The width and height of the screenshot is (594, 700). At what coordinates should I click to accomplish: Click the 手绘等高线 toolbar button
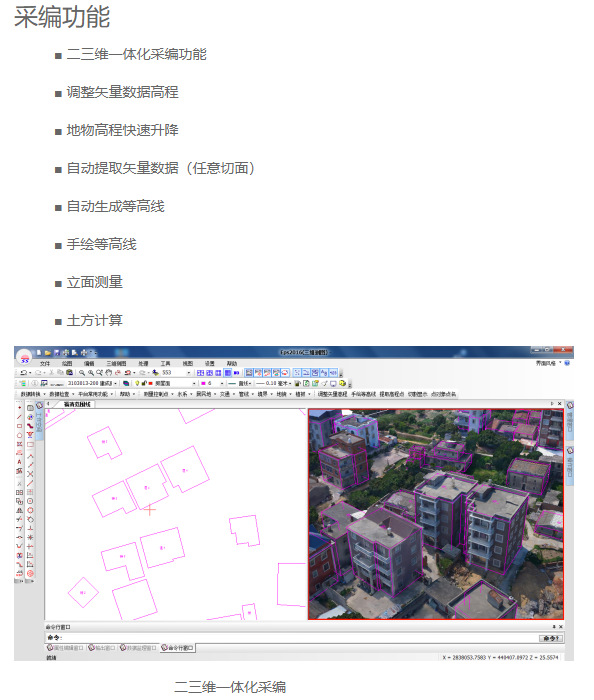[363, 394]
